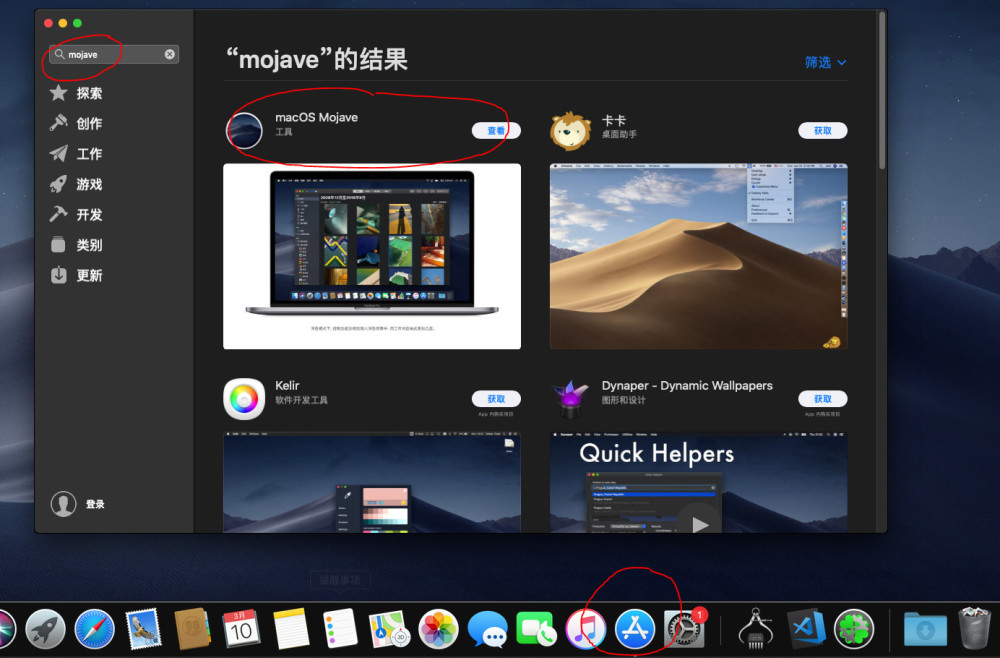Open the 卡卡 lion app icon
This screenshot has height=658, width=1000.
tap(570, 131)
